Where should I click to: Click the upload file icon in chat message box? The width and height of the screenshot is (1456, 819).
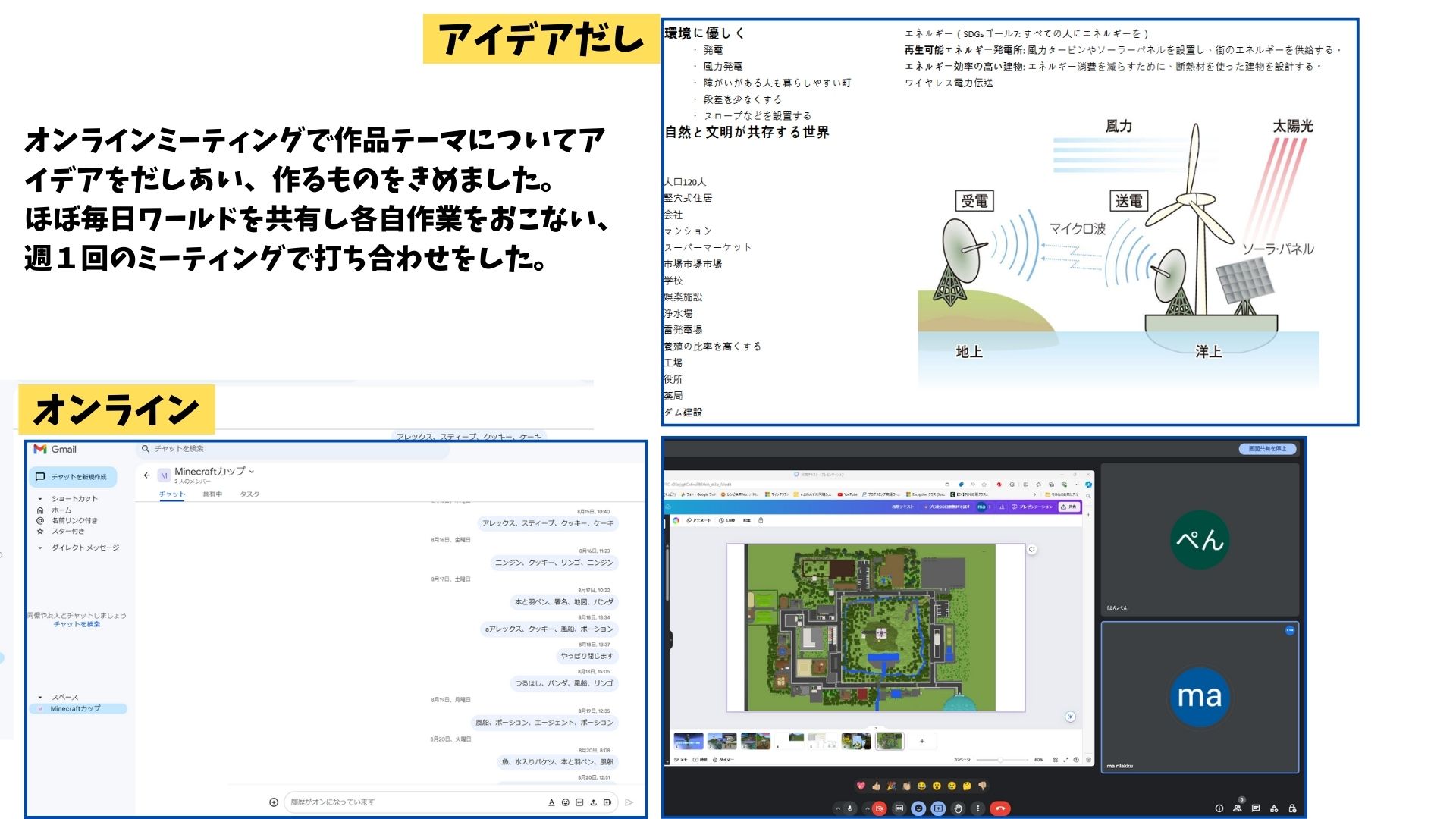coord(593,802)
